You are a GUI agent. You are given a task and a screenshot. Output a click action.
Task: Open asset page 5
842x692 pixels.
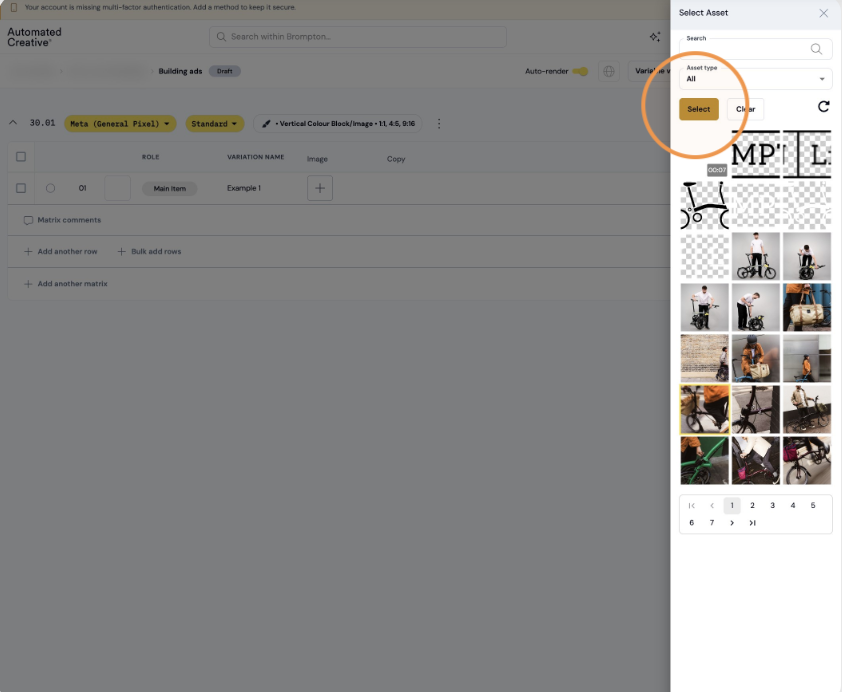[x=813, y=505]
